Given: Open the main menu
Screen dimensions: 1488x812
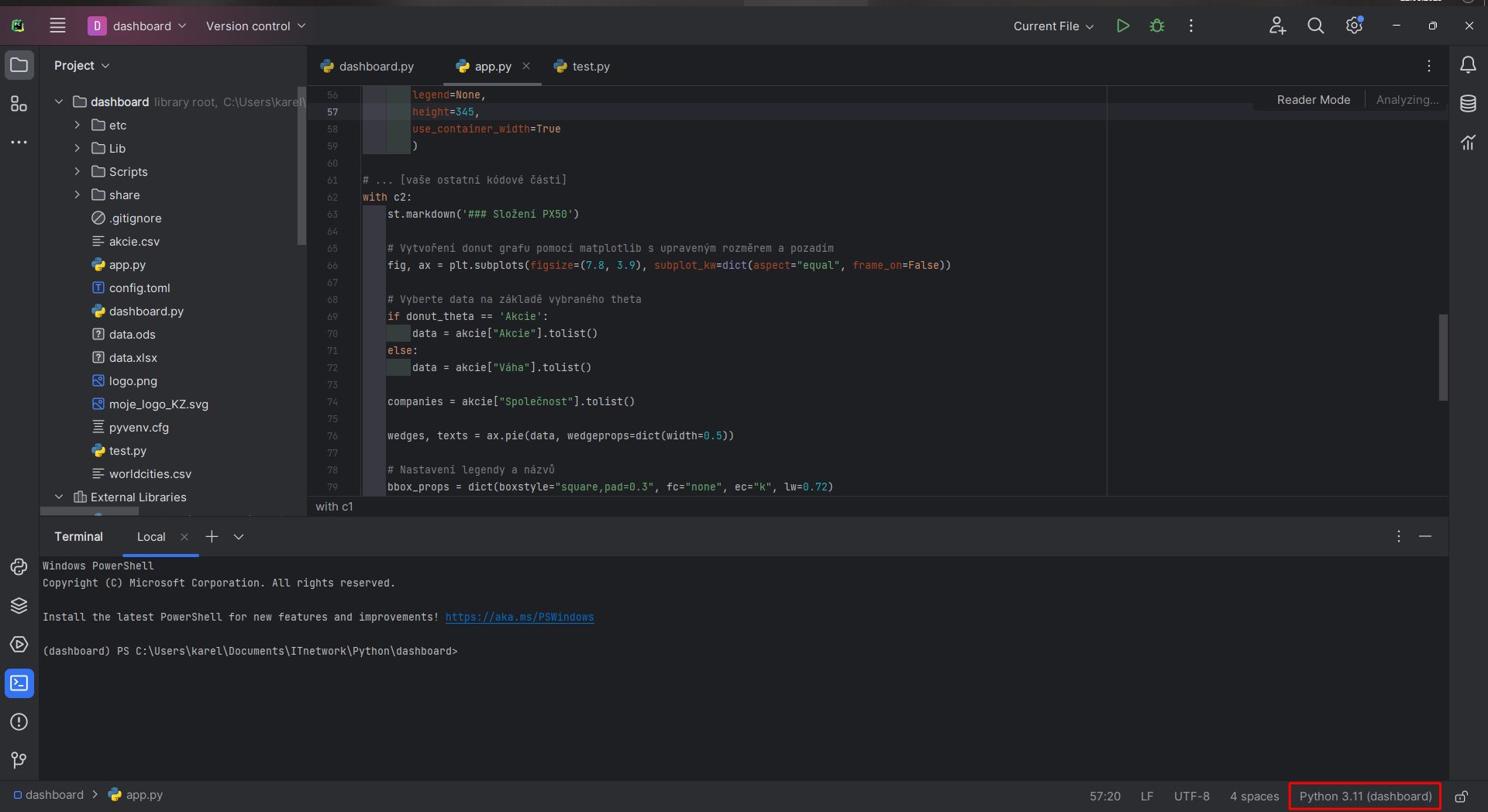Looking at the screenshot, I should click(x=57, y=25).
